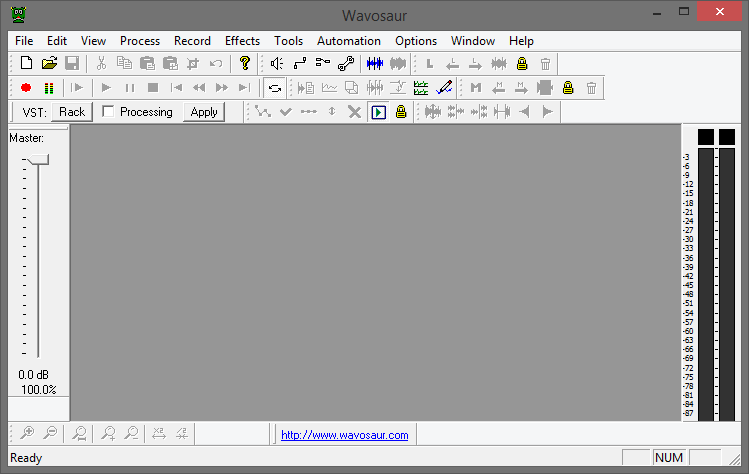Open the View menu
749x474 pixels.
(93, 41)
